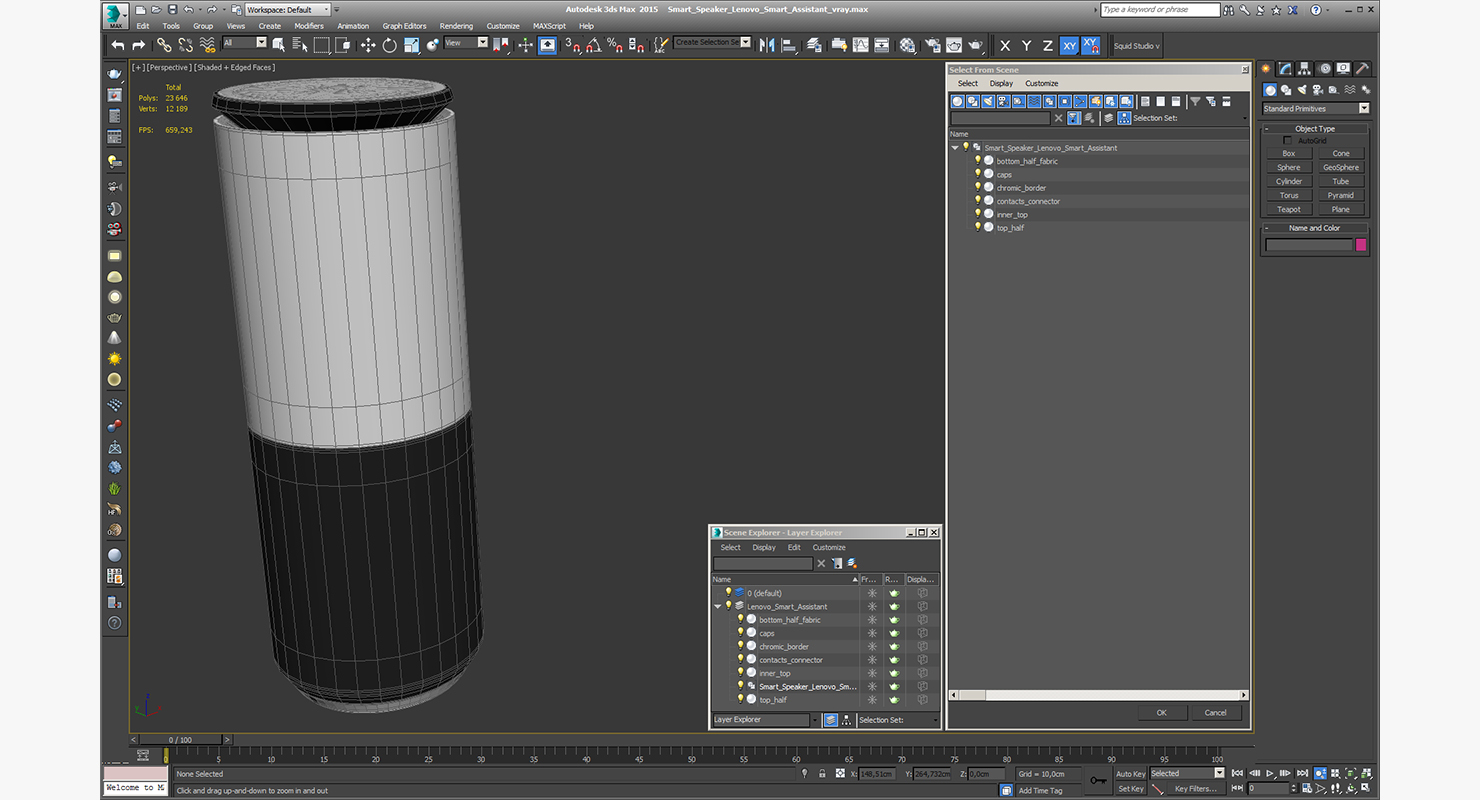1480x800 pixels.
Task: Select the Move tool in main toolbar
Action: coord(367,45)
